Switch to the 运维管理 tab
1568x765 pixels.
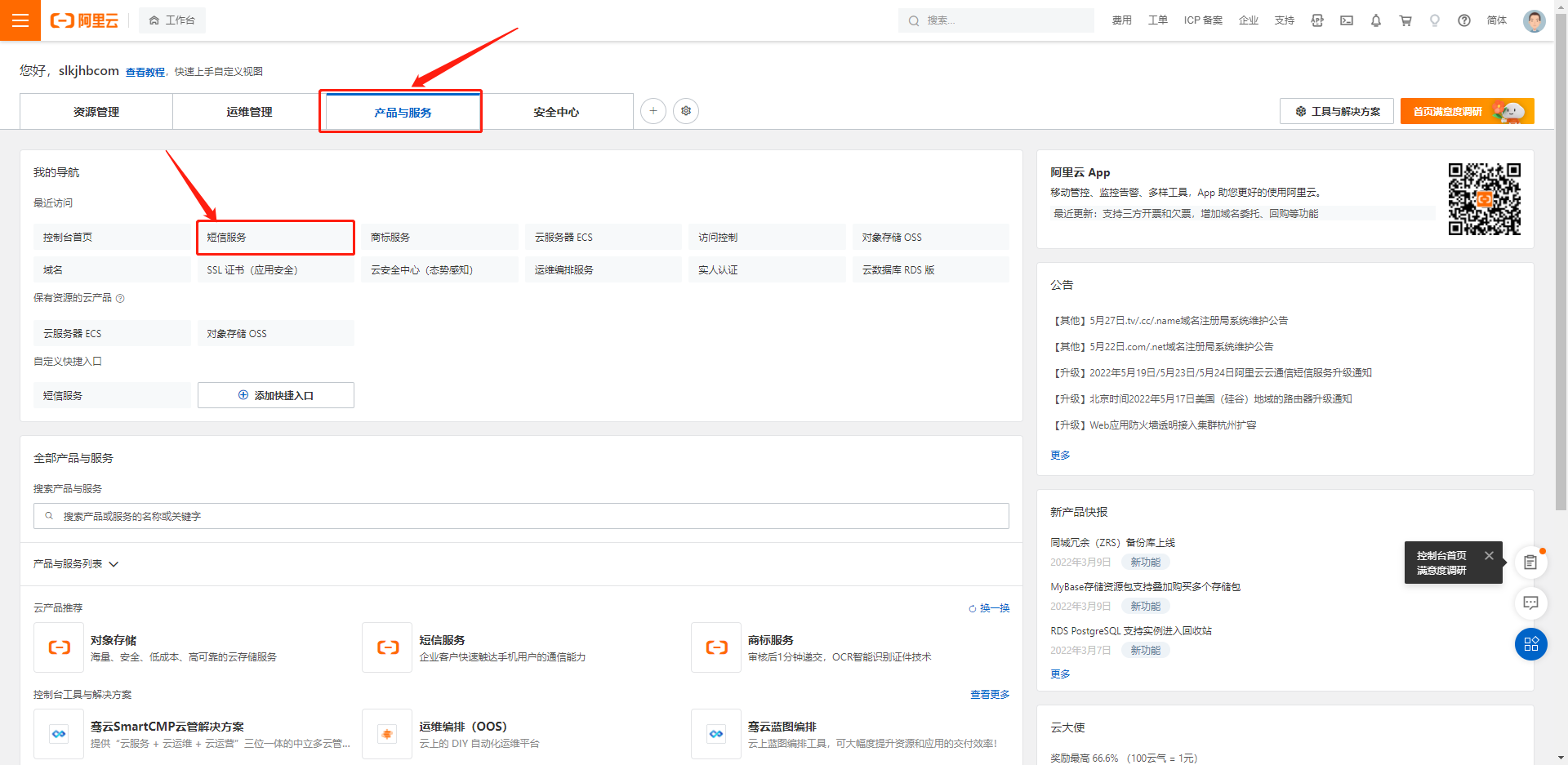(249, 112)
